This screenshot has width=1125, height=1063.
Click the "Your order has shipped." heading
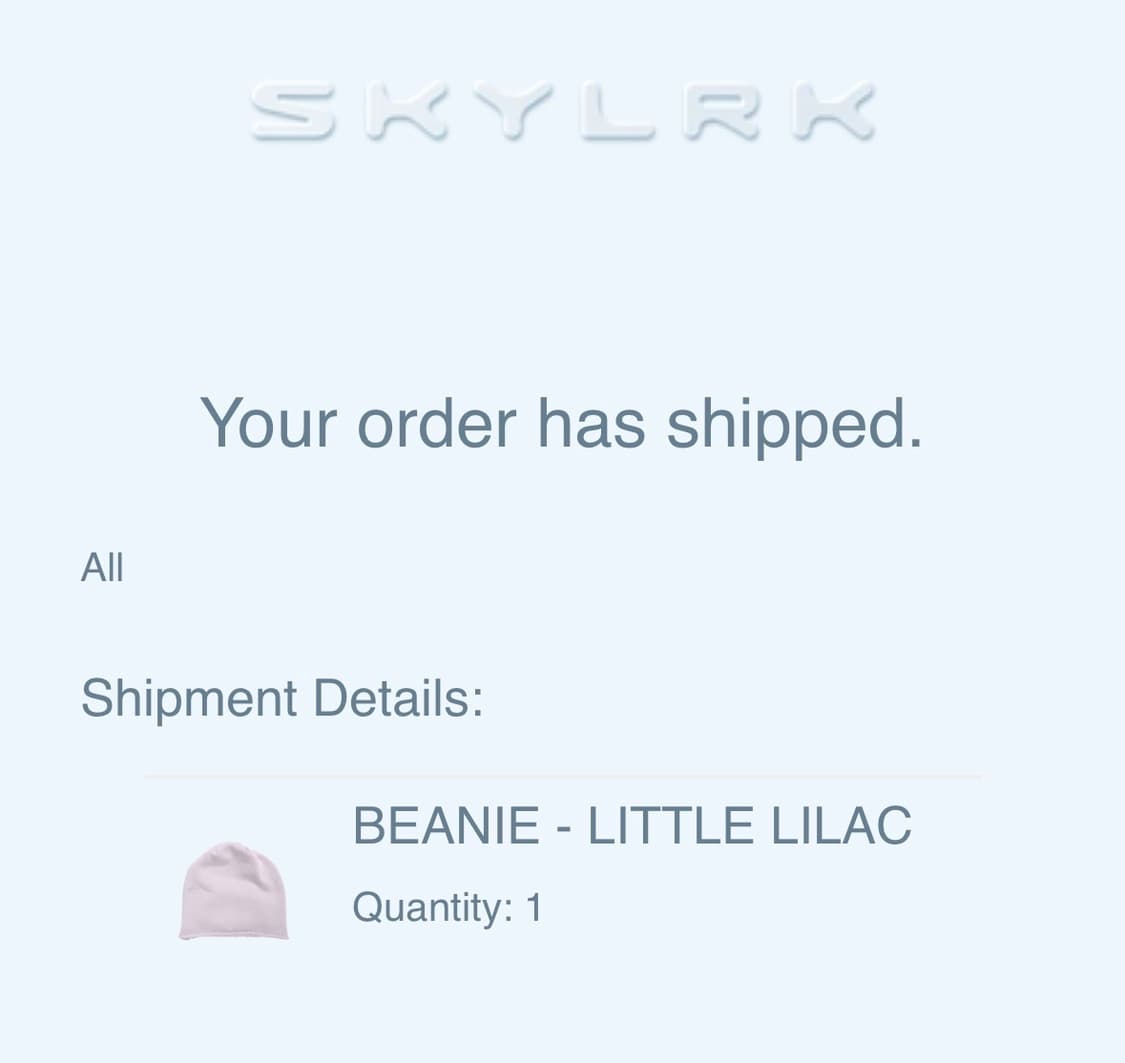(561, 422)
